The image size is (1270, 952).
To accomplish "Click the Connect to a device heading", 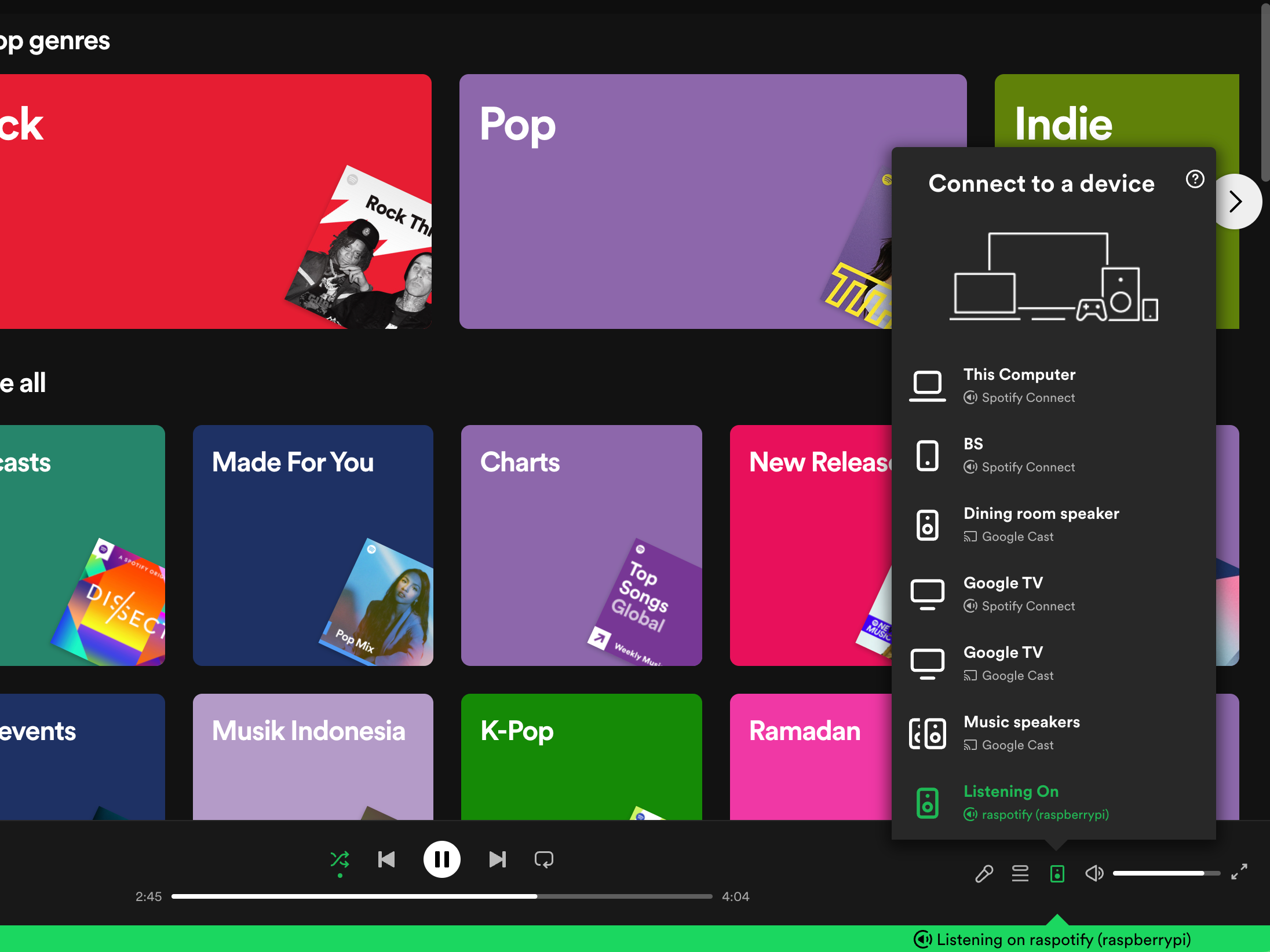I will pos(1041,184).
